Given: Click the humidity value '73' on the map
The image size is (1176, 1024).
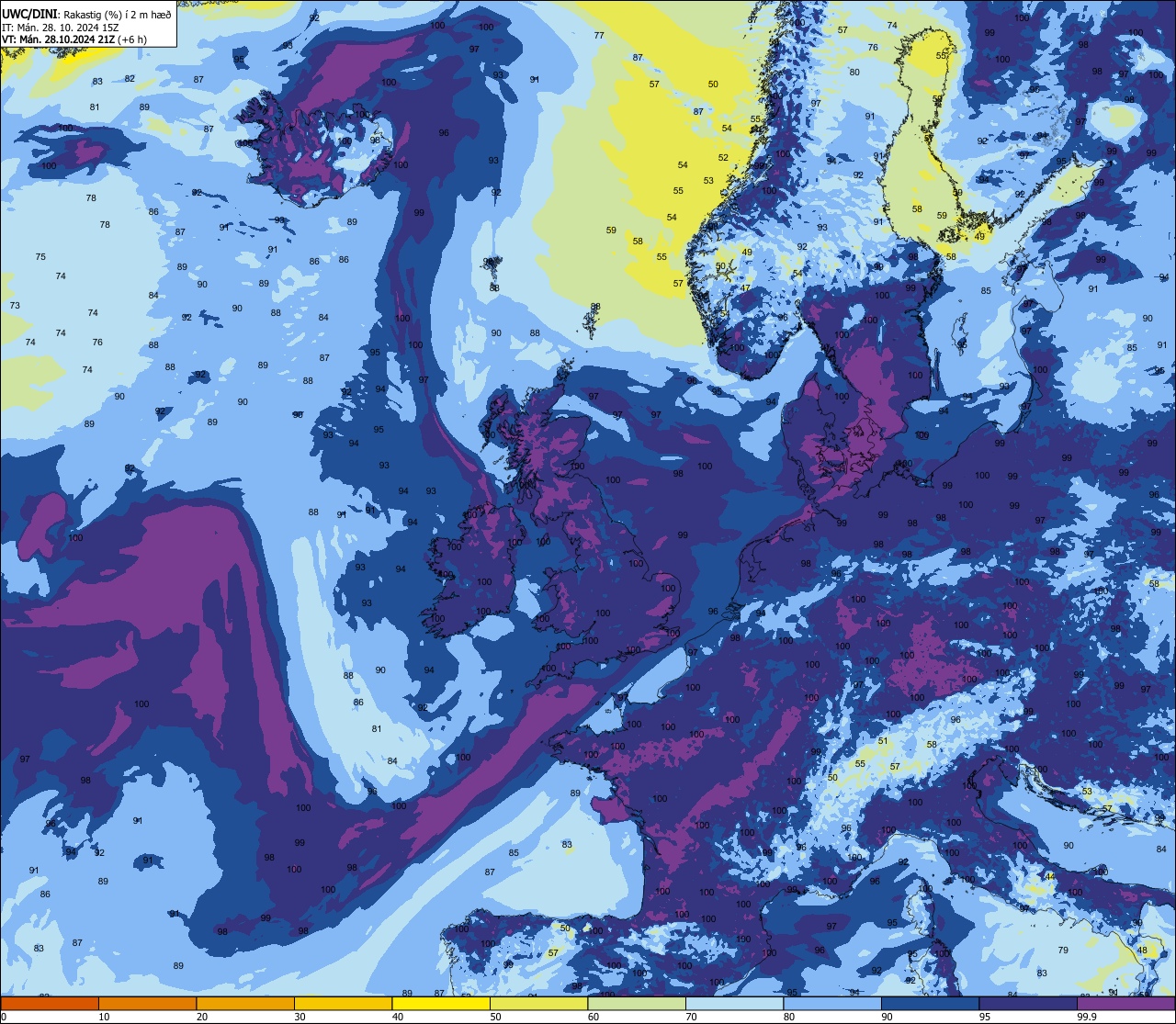Looking at the screenshot, I should click(x=15, y=305).
